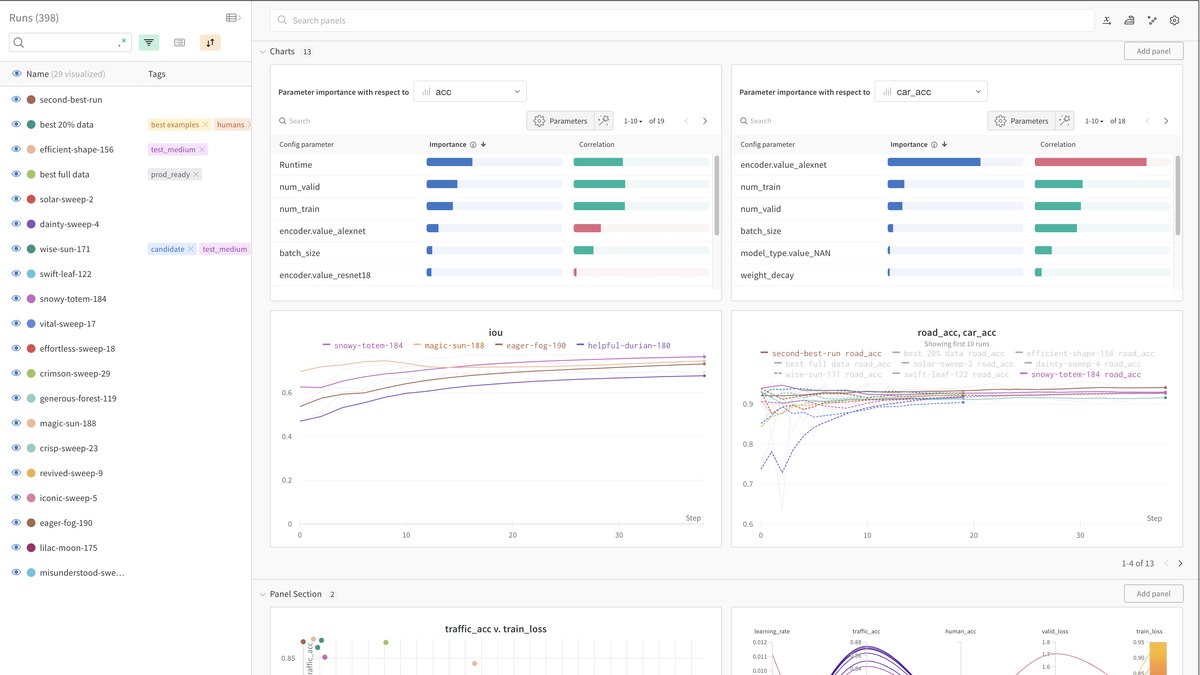Collapse the Panel Section

tap(263, 594)
